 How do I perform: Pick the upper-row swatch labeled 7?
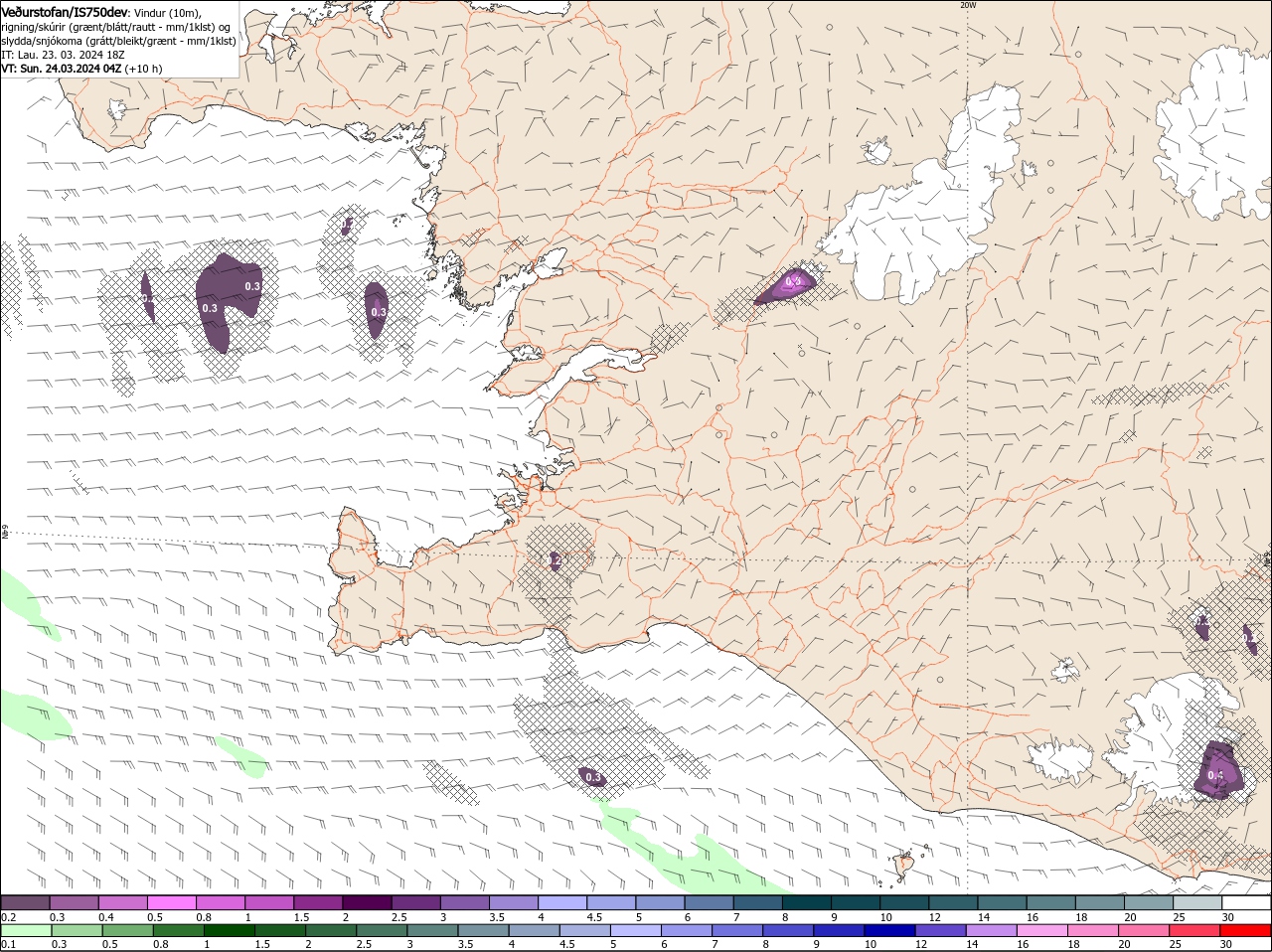(758, 902)
